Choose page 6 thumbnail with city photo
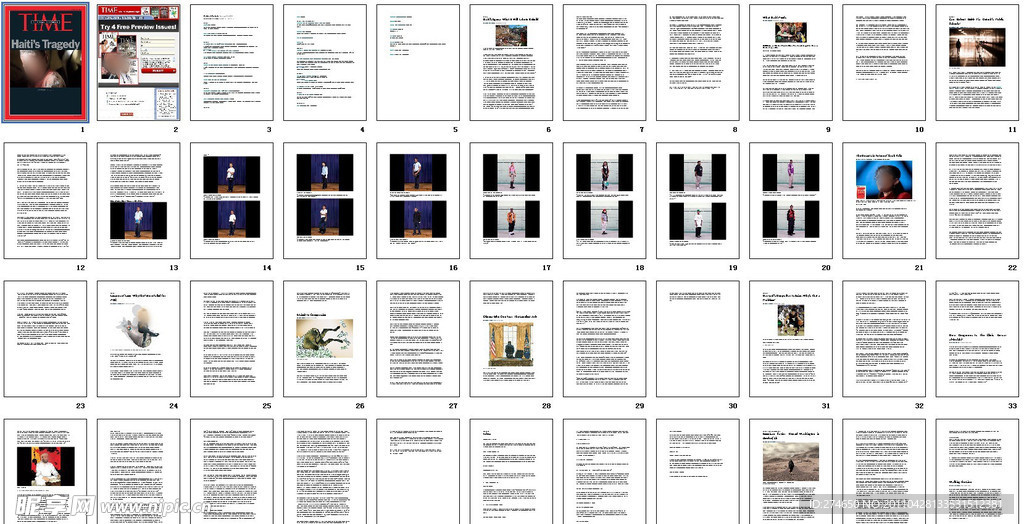The image size is (1024, 524). tap(511, 63)
